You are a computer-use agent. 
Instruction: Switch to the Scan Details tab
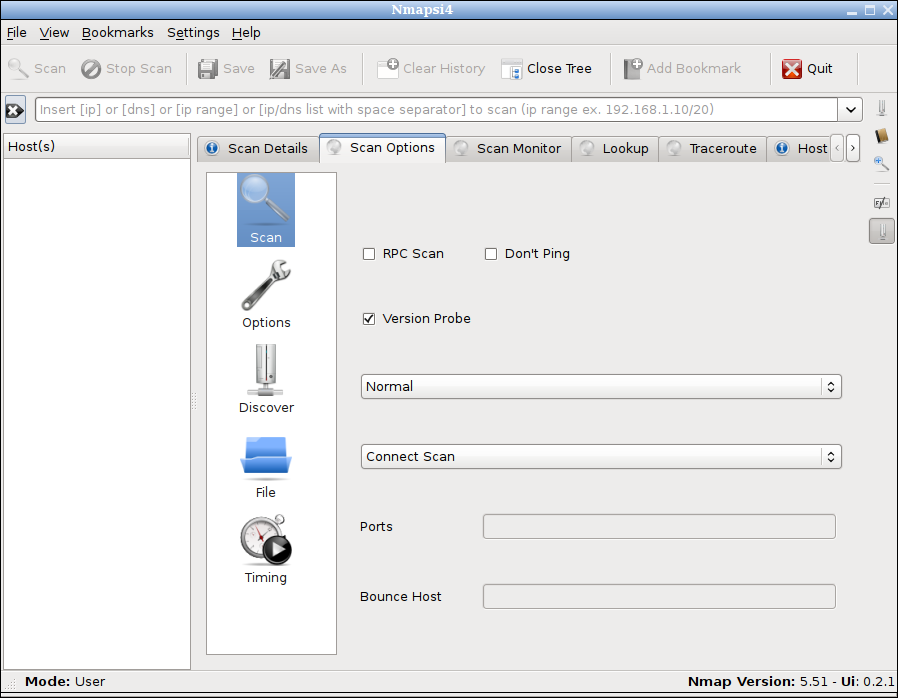coord(258,149)
